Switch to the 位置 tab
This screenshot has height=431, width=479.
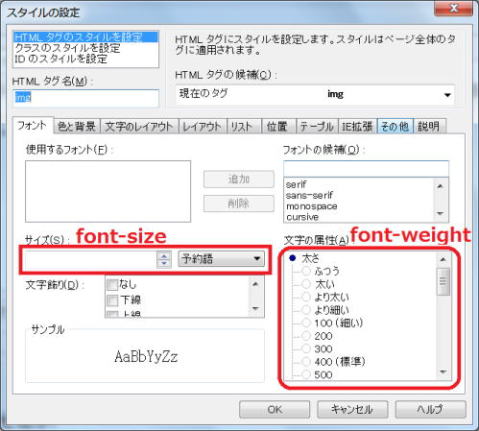tap(278, 127)
